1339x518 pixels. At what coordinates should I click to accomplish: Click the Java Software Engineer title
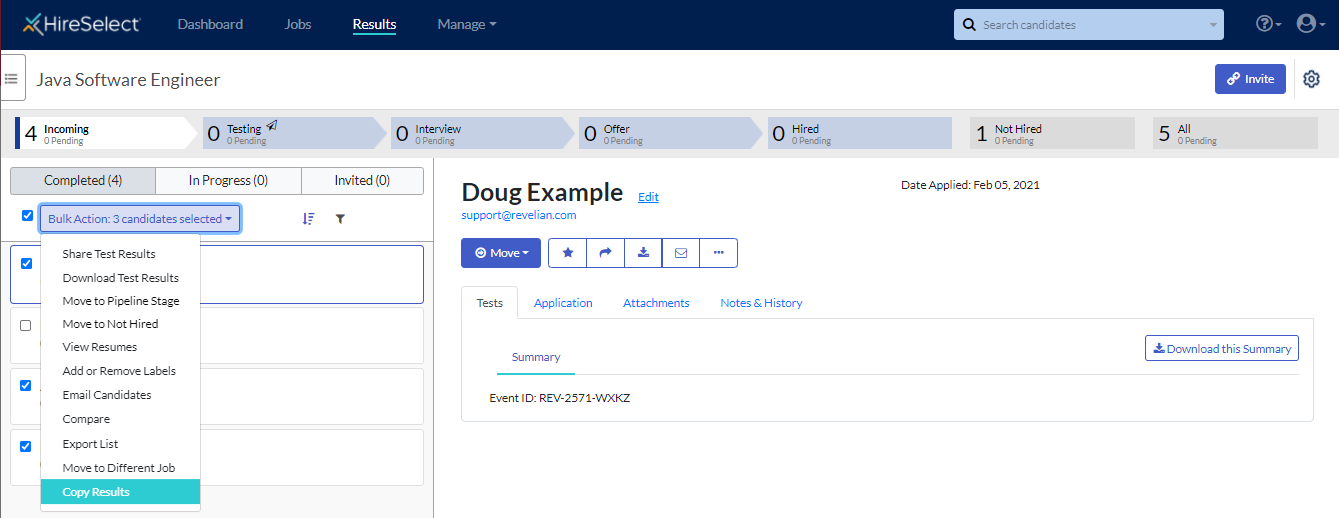point(128,80)
